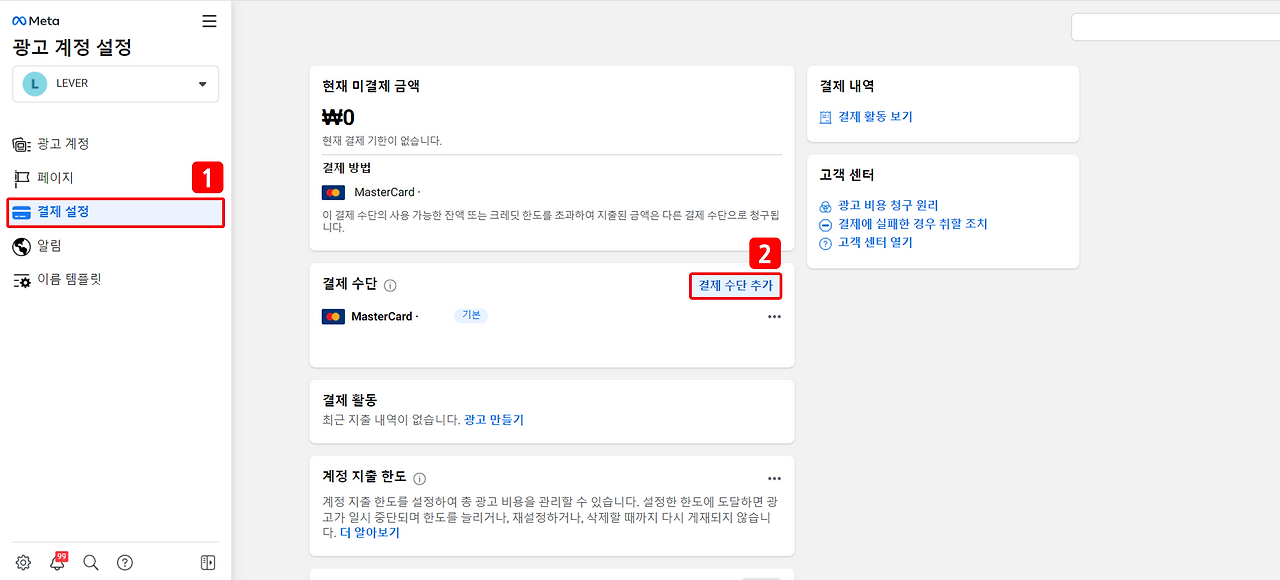1280x580 pixels.
Task: Click the 결제 수단 추가 button
Action: 735,285
